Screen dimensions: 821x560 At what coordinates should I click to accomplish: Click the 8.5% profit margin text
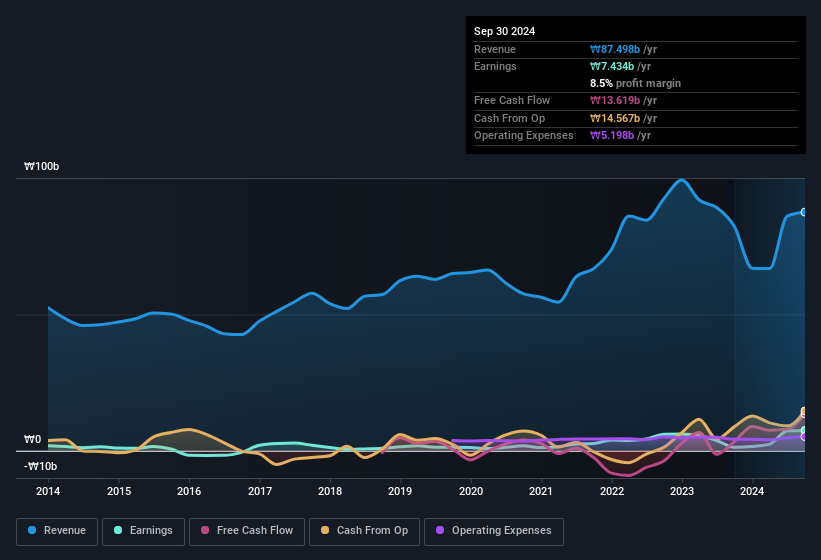point(635,83)
